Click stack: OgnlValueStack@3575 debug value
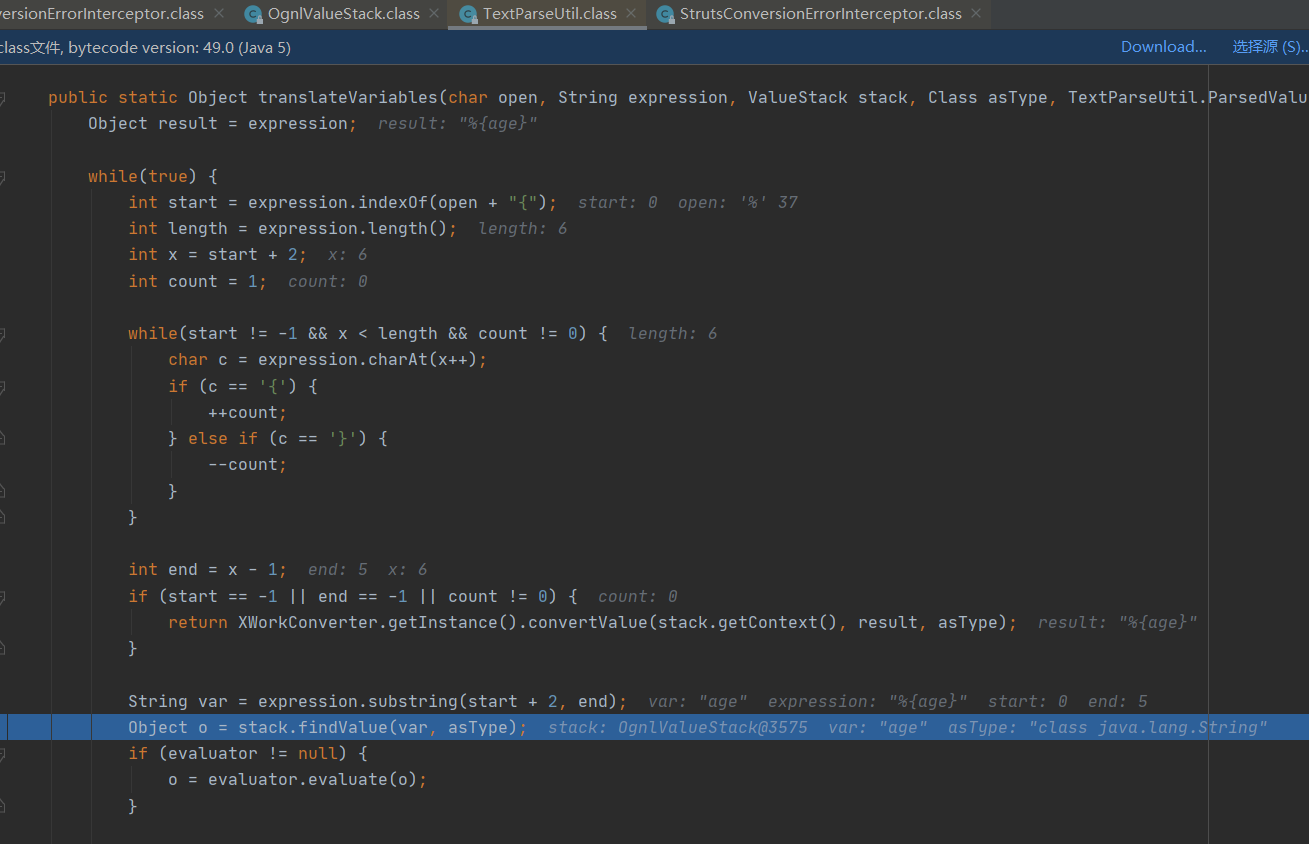Viewport: 1309px width, 844px height. [678, 727]
